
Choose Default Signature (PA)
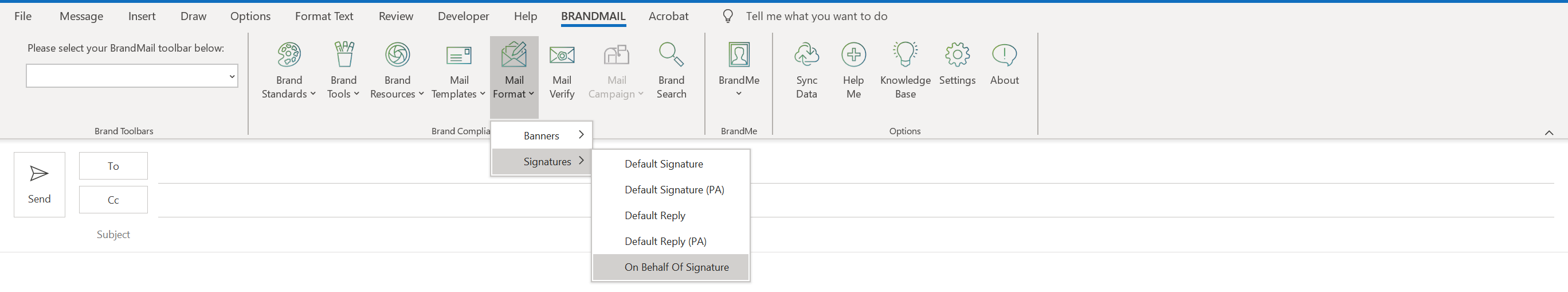click(671, 189)
